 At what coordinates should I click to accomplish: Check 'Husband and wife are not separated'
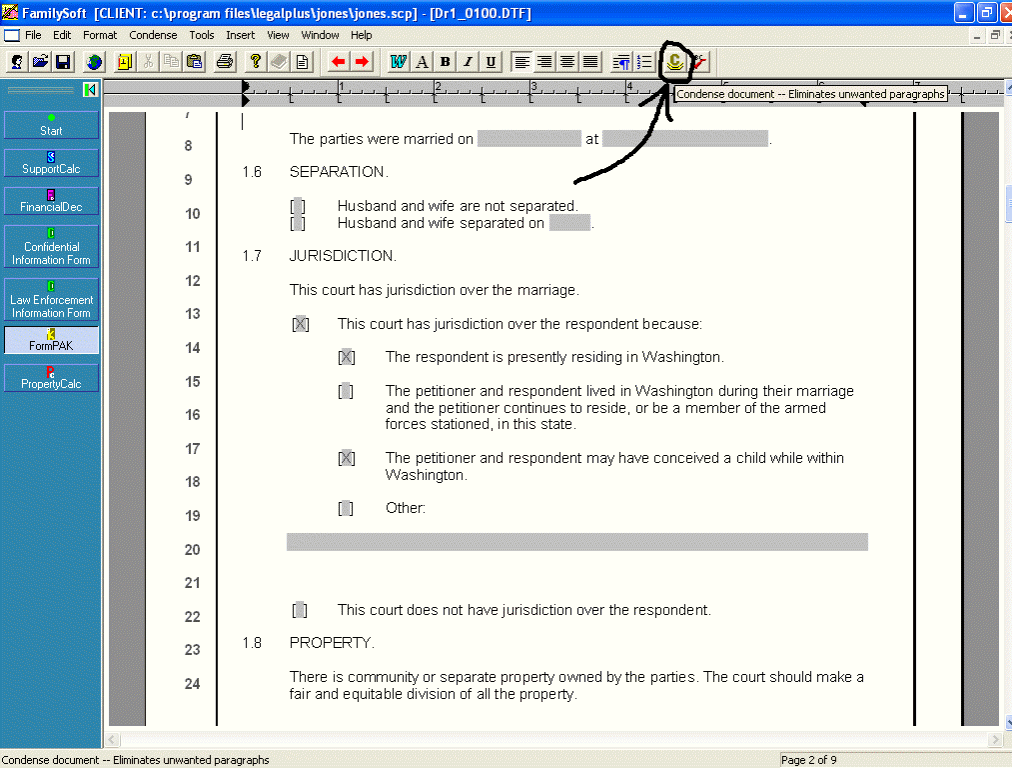pyautogui.click(x=296, y=206)
